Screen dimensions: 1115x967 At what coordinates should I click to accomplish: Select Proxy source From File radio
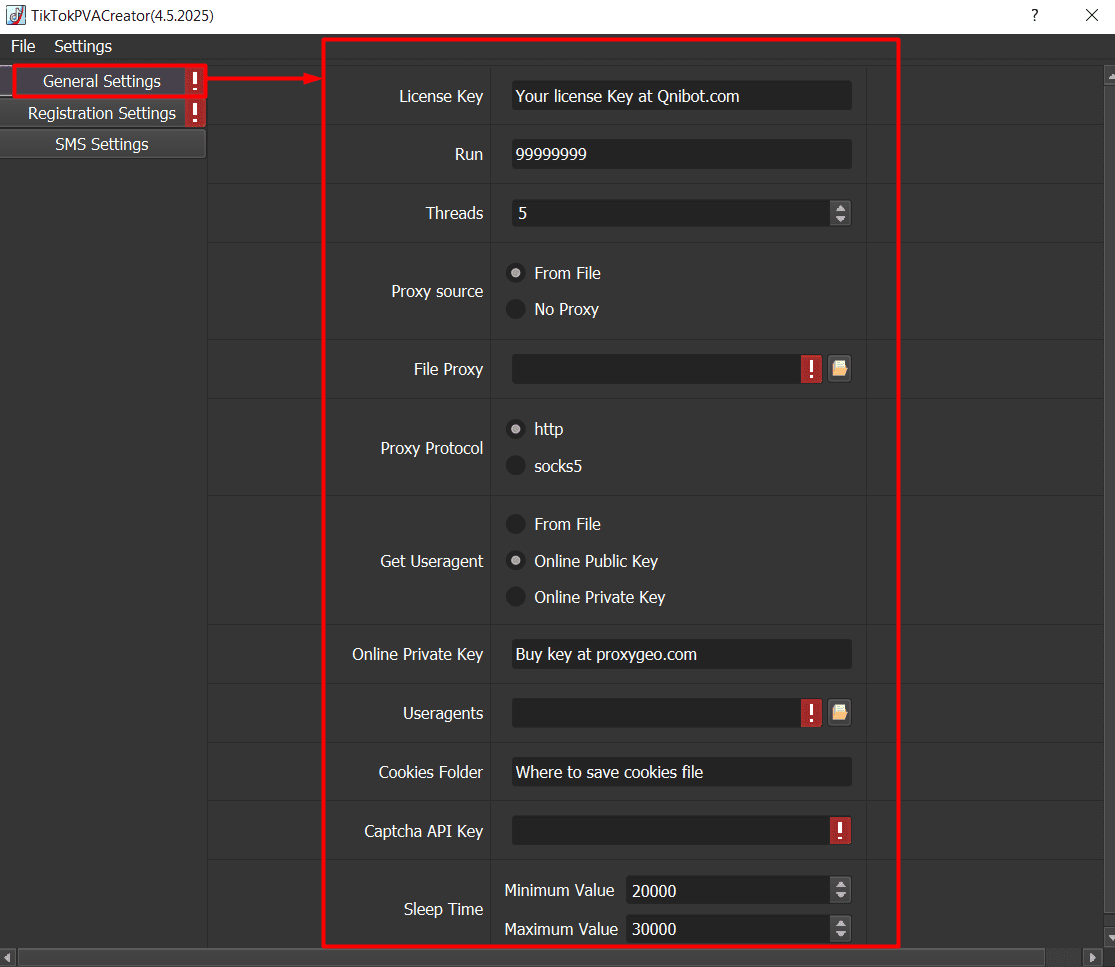point(516,273)
